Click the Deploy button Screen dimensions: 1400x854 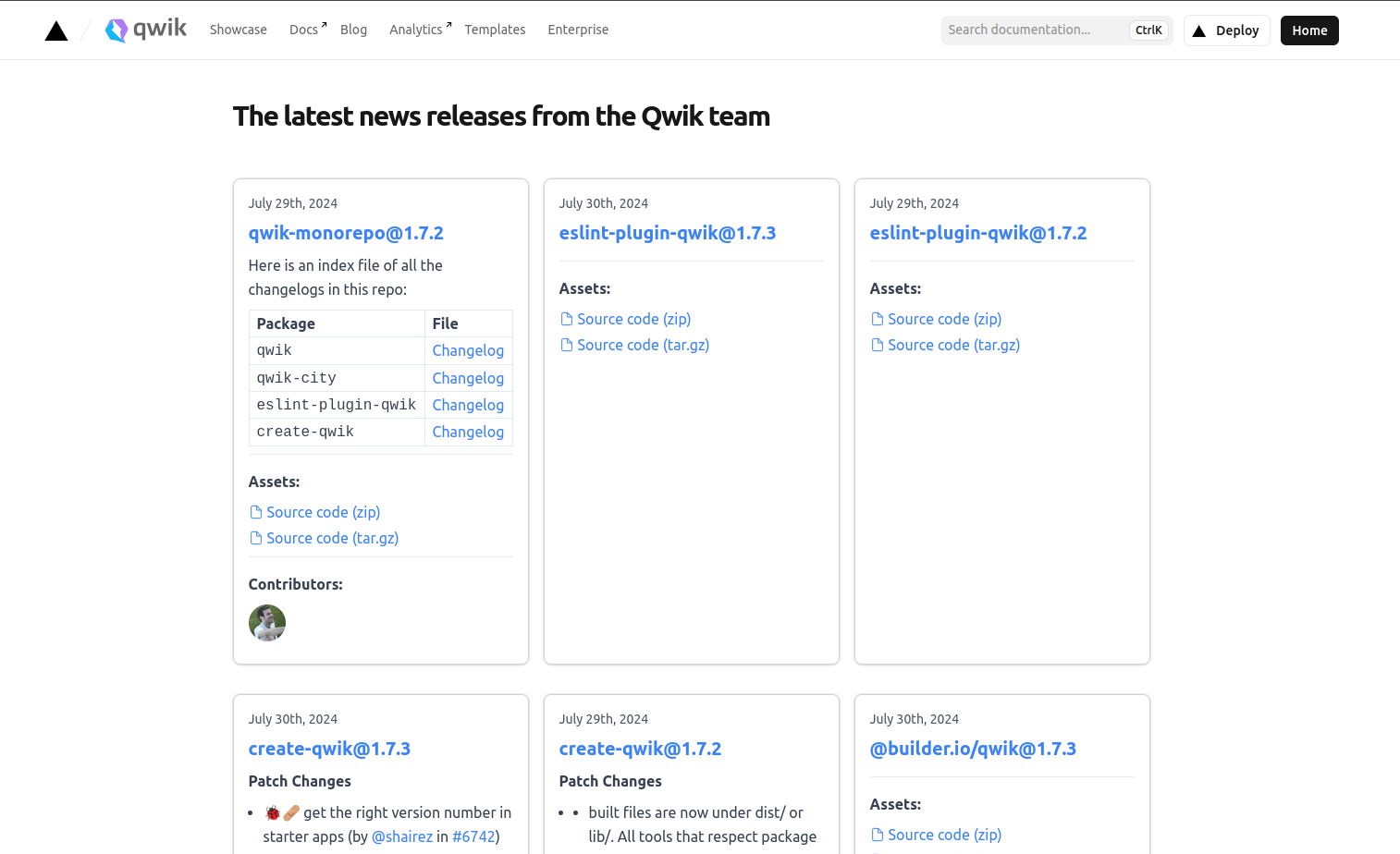click(x=1226, y=30)
